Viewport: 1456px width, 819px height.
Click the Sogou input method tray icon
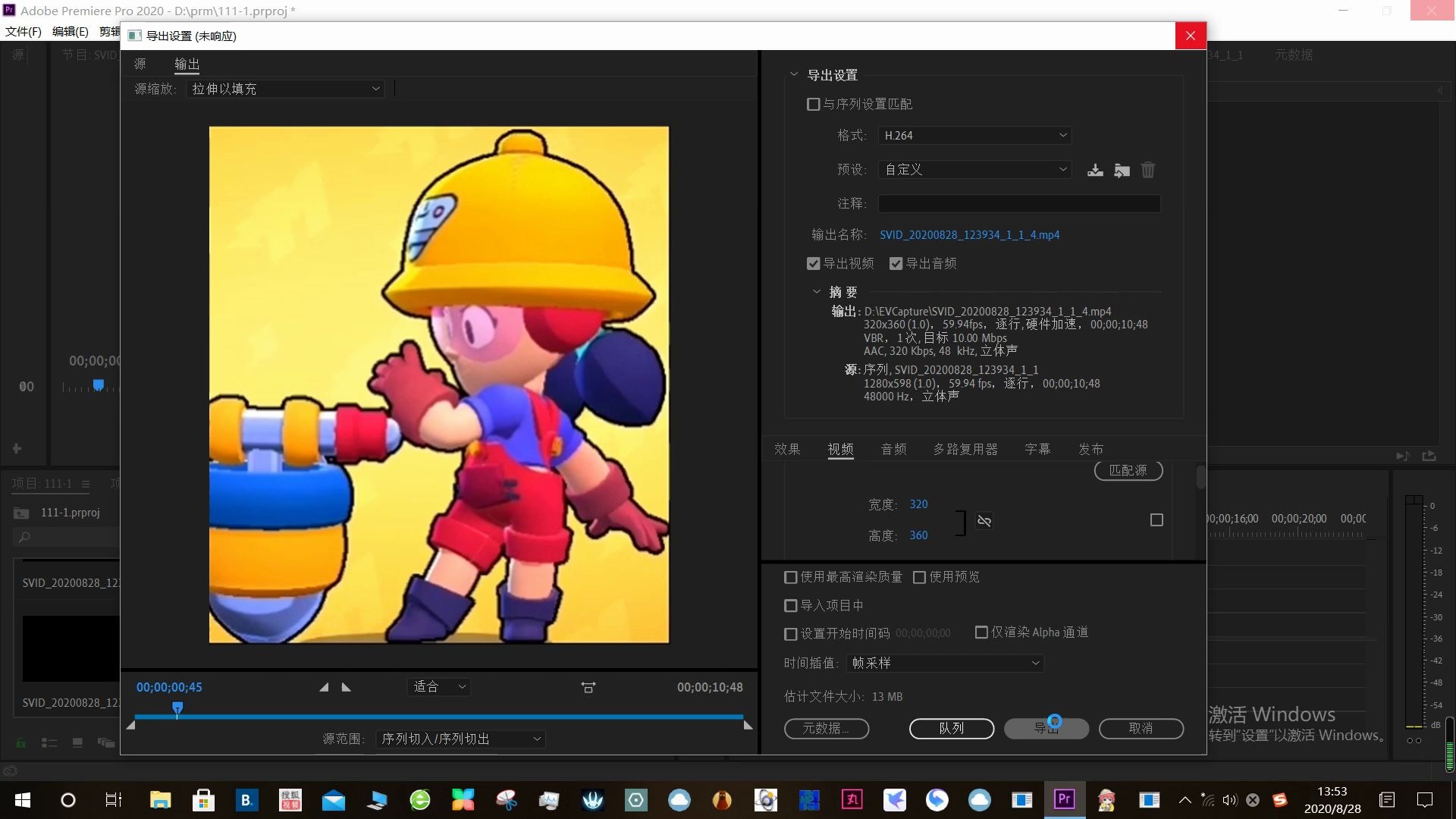(1280, 800)
